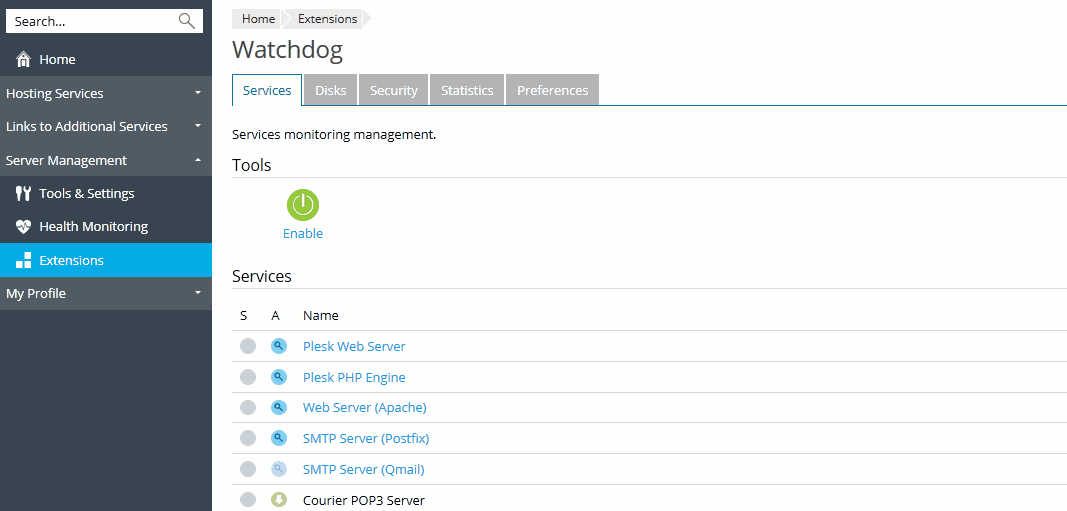Click status indicator for Web Server (Apache)
This screenshot has height=511, width=1067.
pyautogui.click(x=248, y=408)
